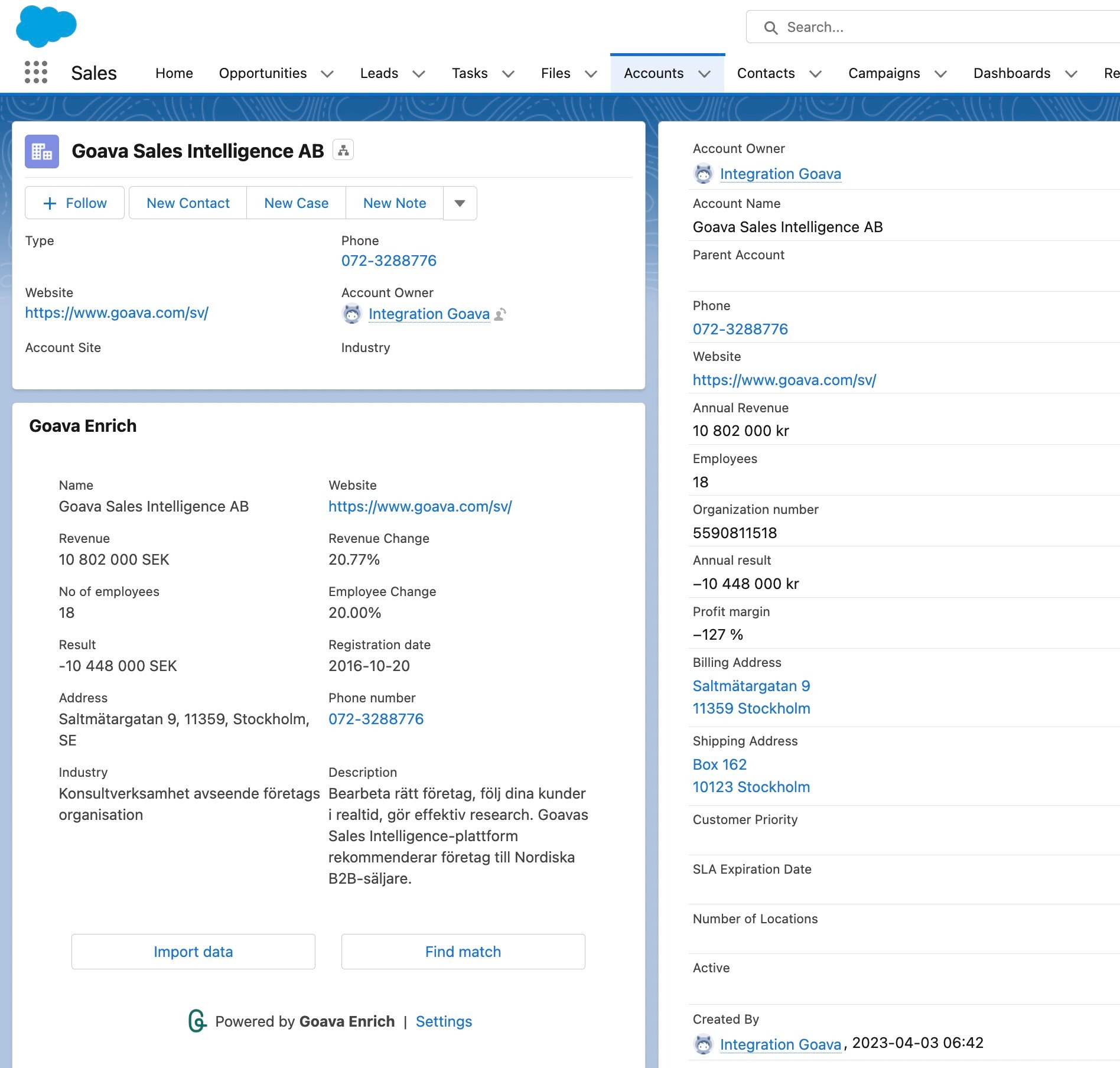The image size is (1120, 1068).
Task: Focus the global Search field
Action: 933,27
